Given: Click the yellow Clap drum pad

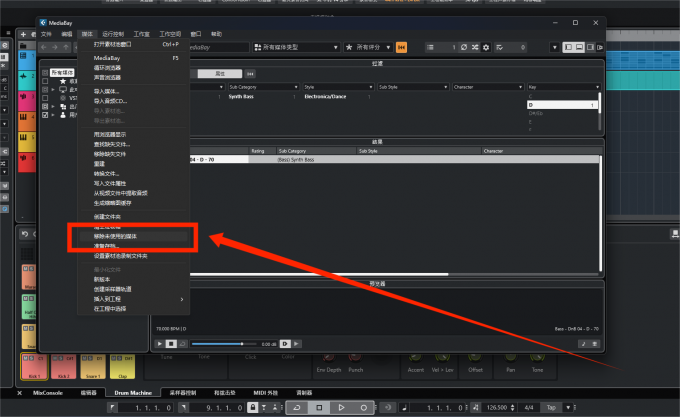Looking at the screenshot, I should (122, 367).
